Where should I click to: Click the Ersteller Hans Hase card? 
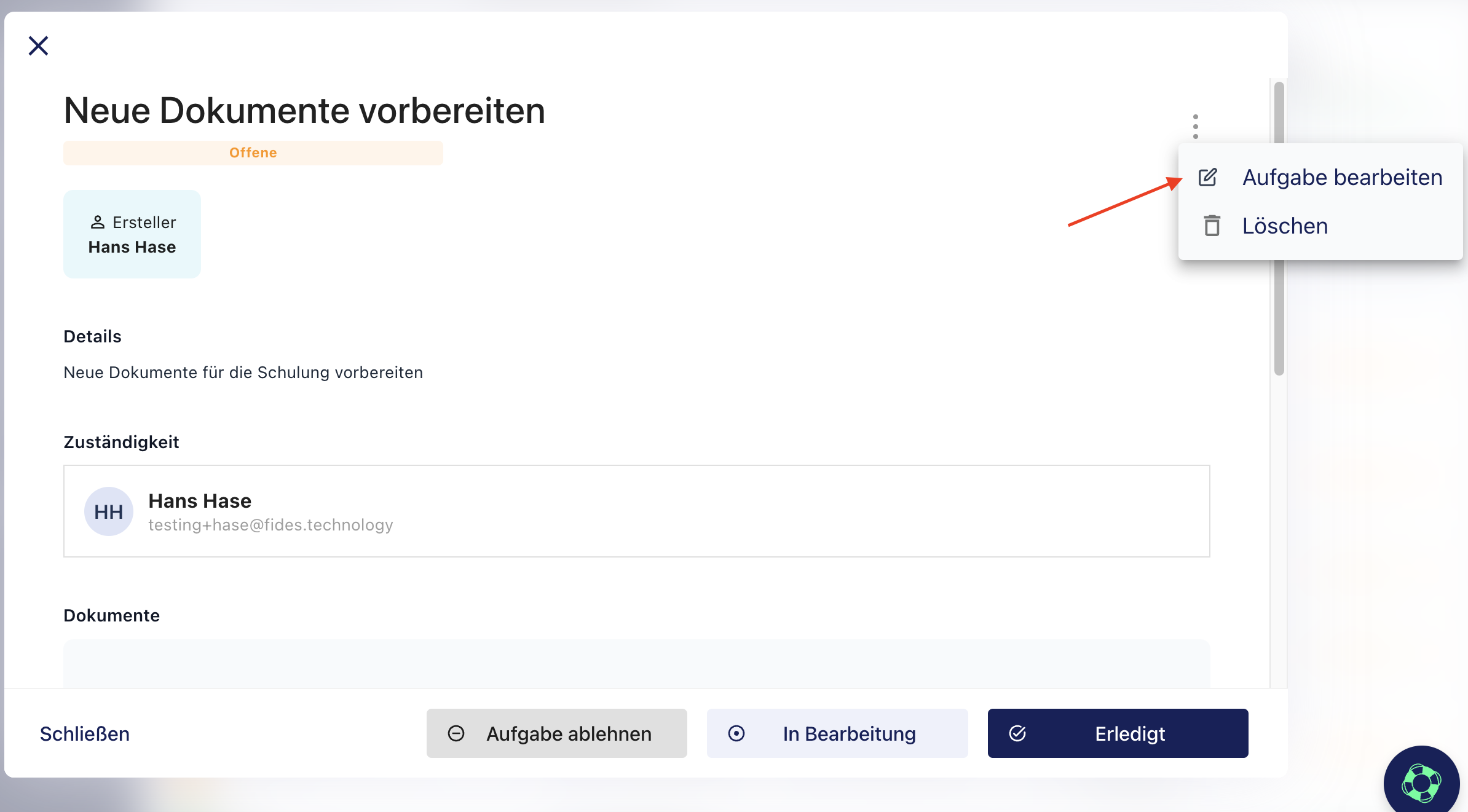pyautogui.click(x=132, y=234)
